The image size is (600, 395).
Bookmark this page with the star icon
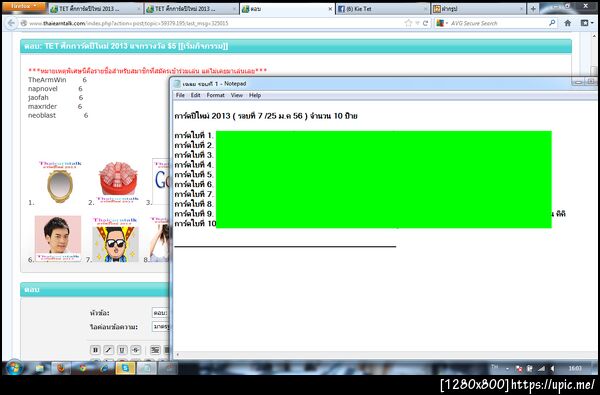point(408,23)
